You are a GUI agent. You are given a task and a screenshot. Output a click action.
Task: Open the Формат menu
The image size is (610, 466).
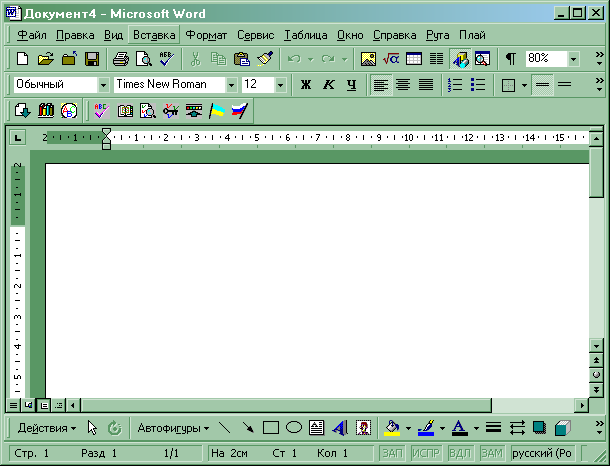coord(206,35)
